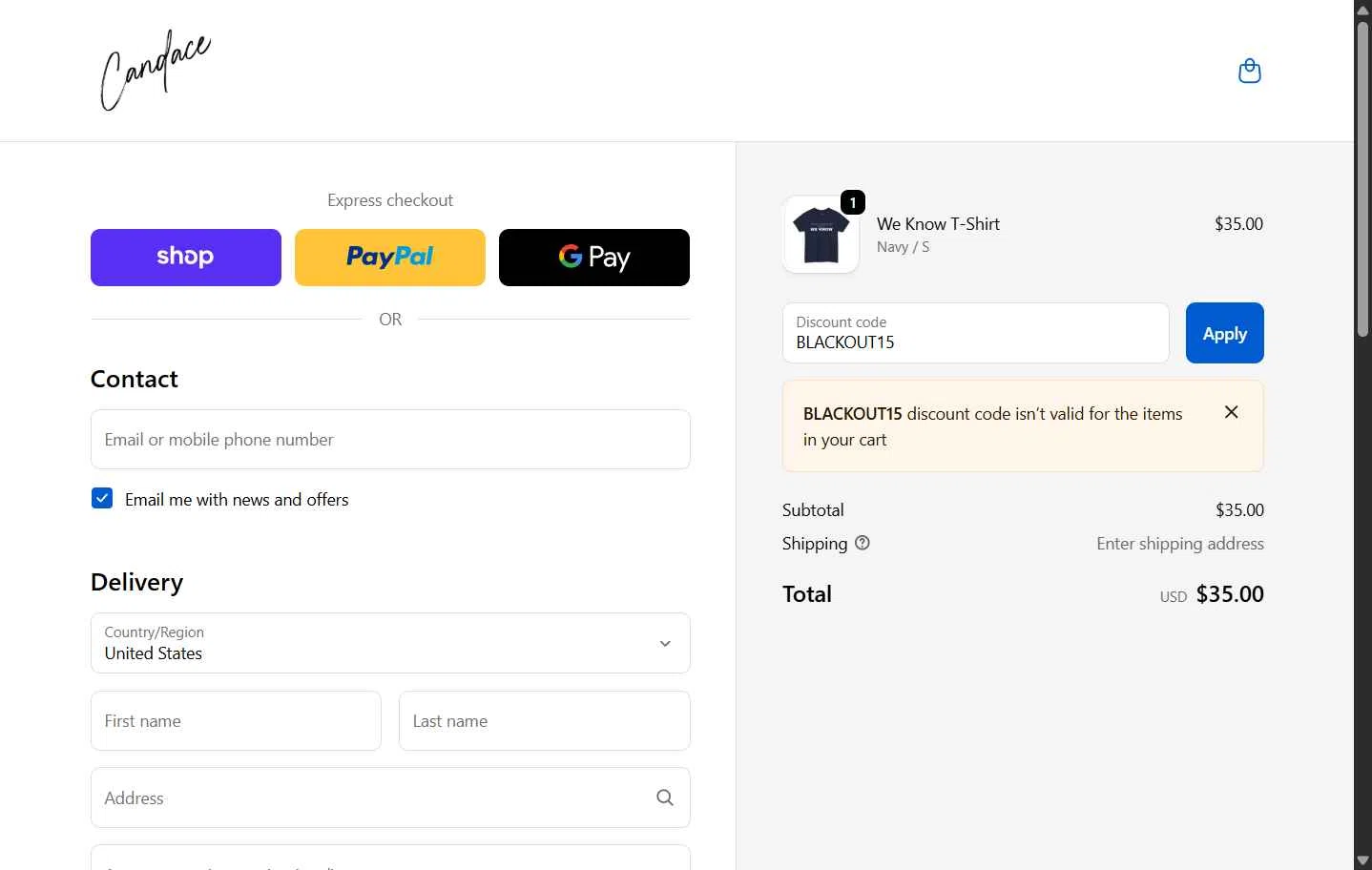Click the Candace store logo
The image size is (1372, 870).
[x=156, y=71]
